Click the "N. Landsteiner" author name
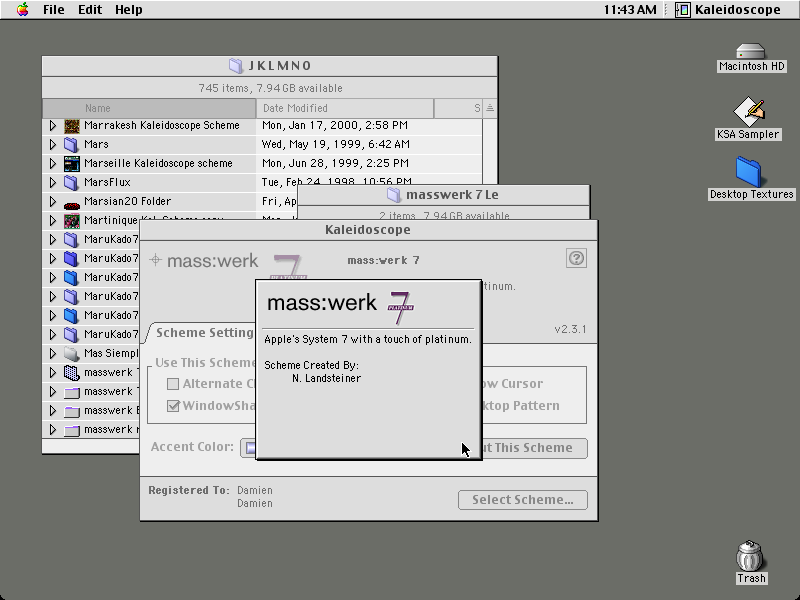The height and width of the screenshot is (600, 800). pos(327,379)
